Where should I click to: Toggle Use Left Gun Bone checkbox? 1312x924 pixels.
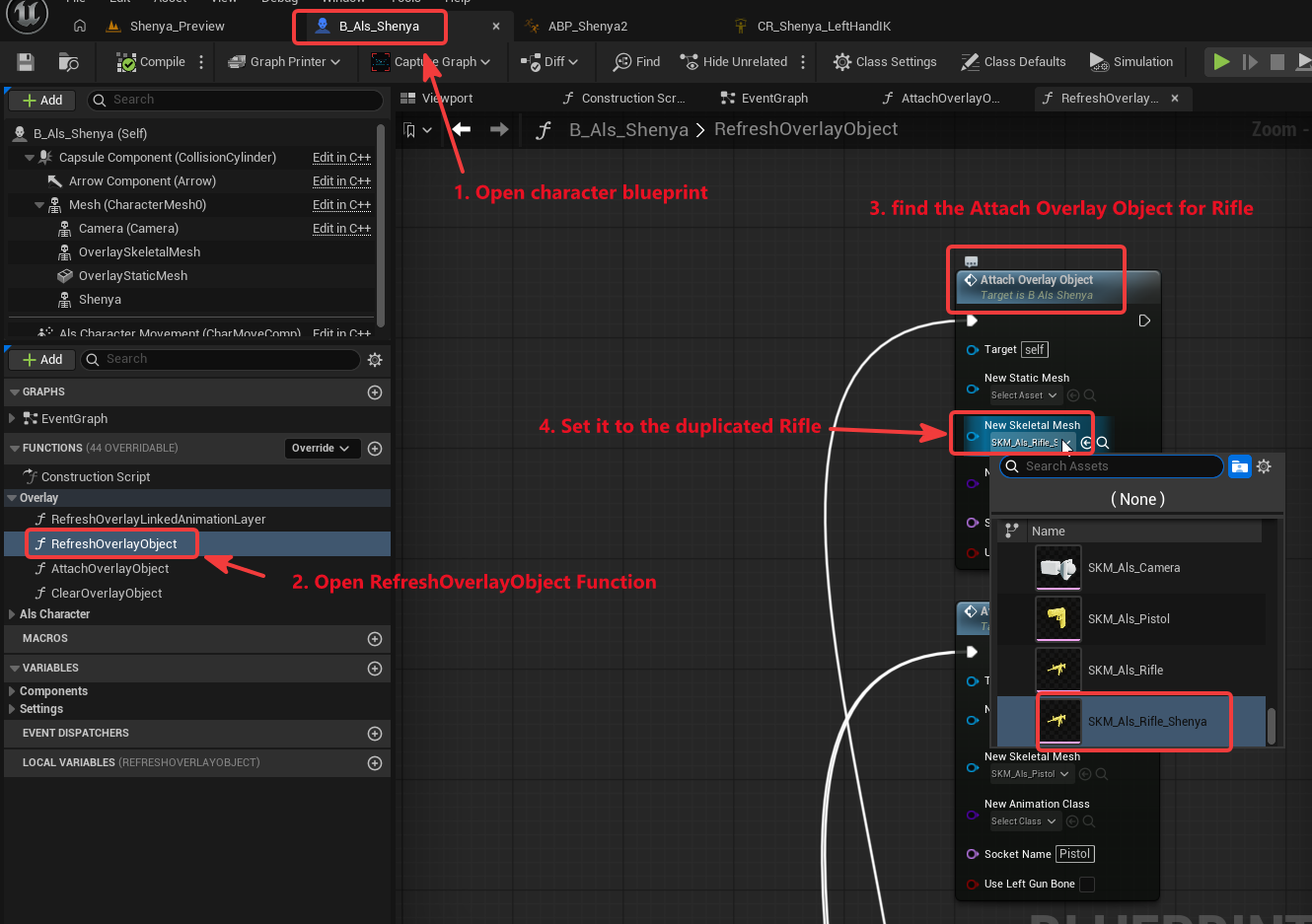click(1087, 885)
